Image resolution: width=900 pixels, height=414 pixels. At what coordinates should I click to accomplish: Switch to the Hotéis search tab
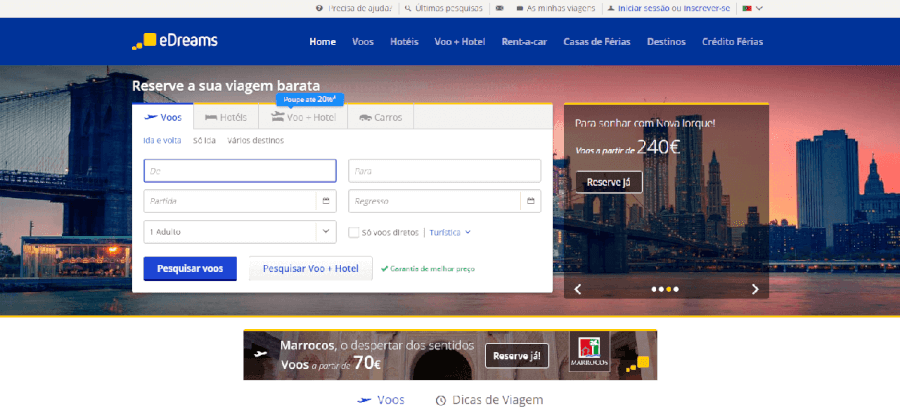click(x=226, y=117)
